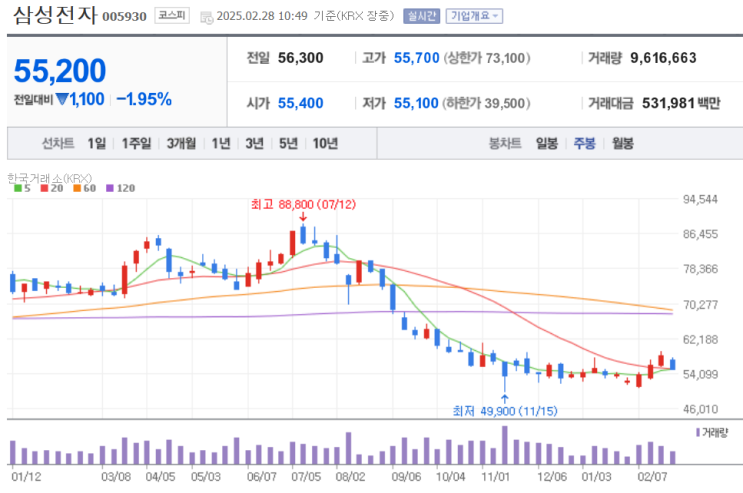The width and height of the screenshot is (743, 493).
Task: Select the 10년 line chart tab
Action: 325,143
